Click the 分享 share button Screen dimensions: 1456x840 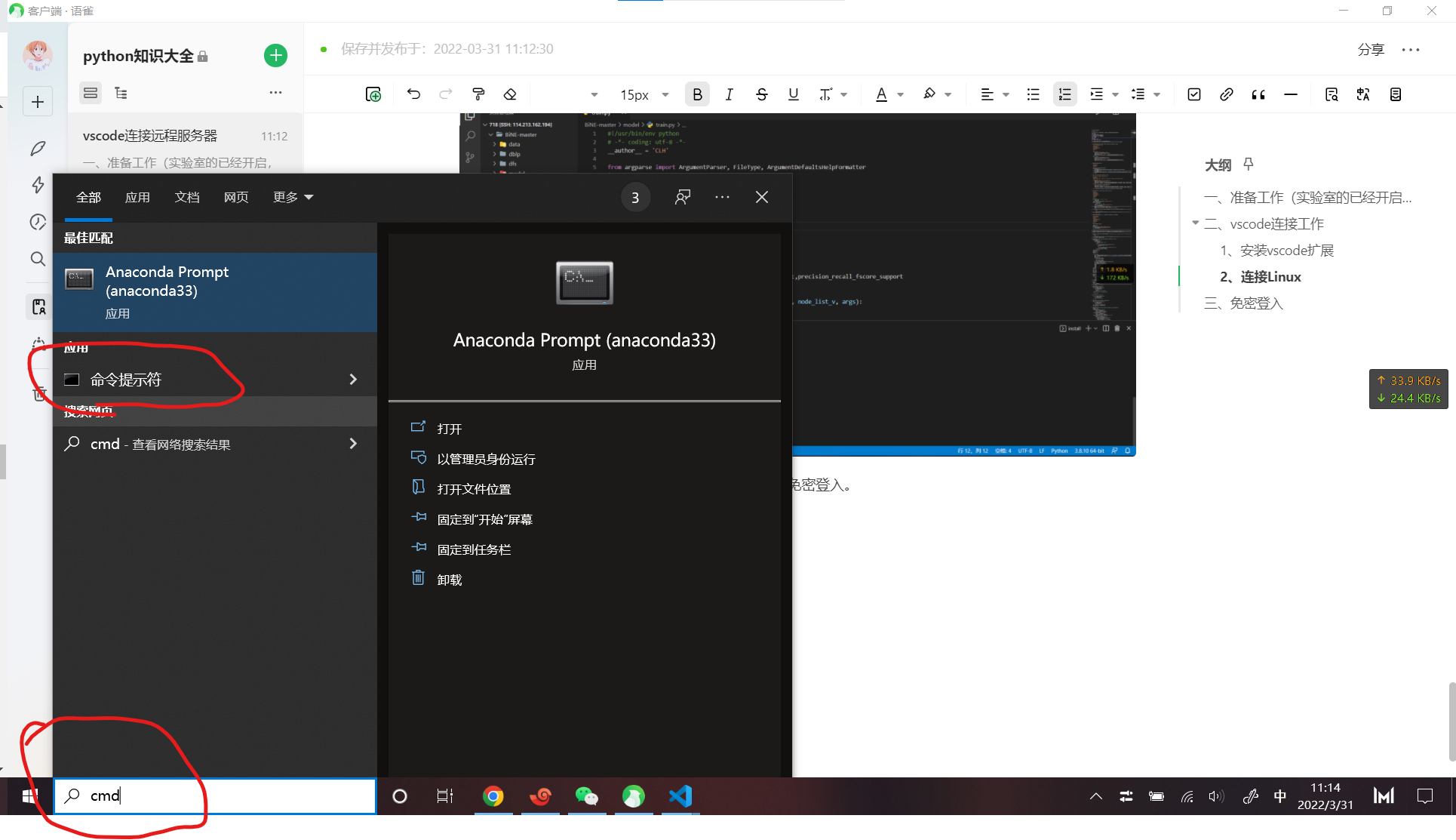pos(1371,49)
